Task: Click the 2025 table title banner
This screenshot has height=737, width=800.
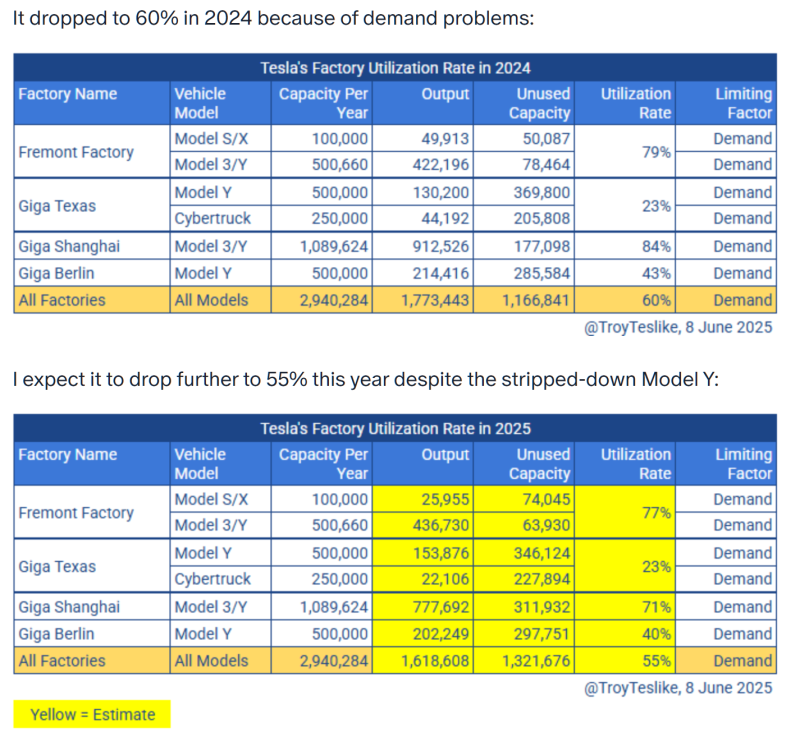Action: [x=395, y=428]
